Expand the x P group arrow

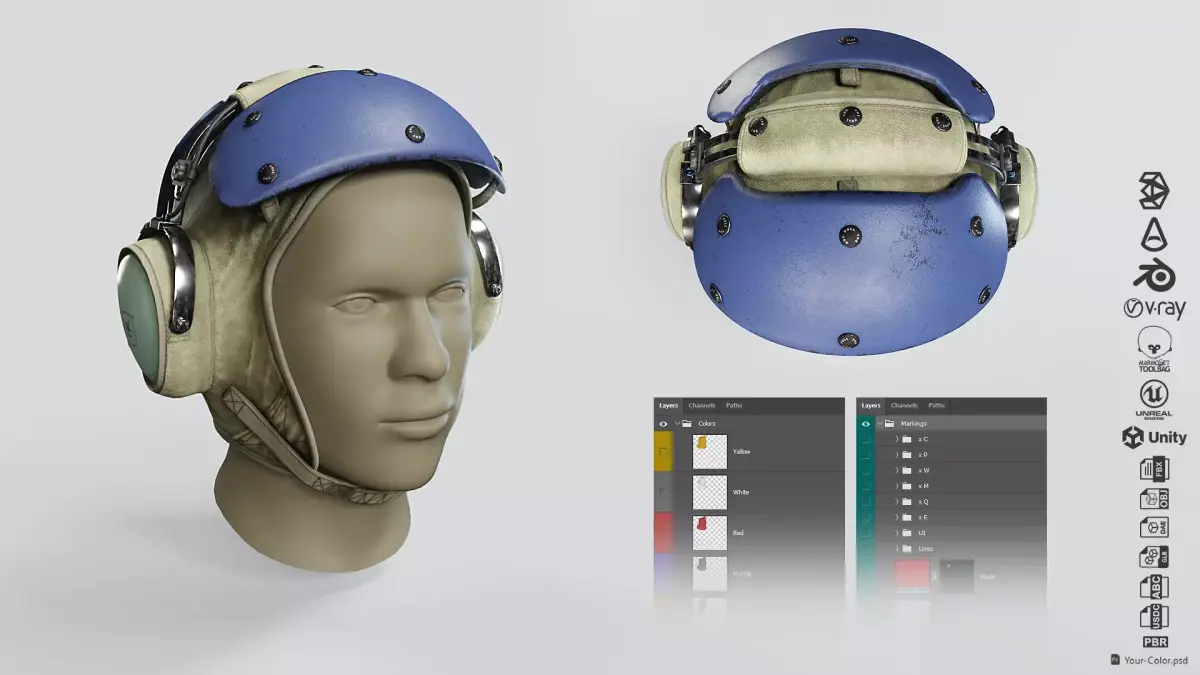[897, 455]
